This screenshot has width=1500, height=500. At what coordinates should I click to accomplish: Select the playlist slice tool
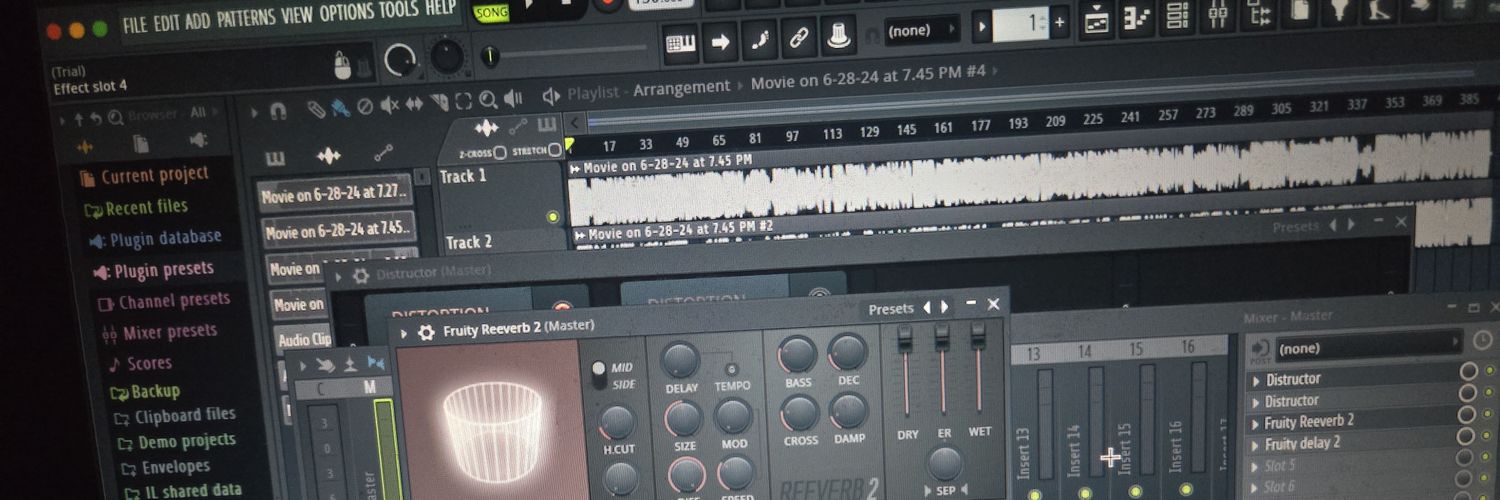[x=438, y=102]
